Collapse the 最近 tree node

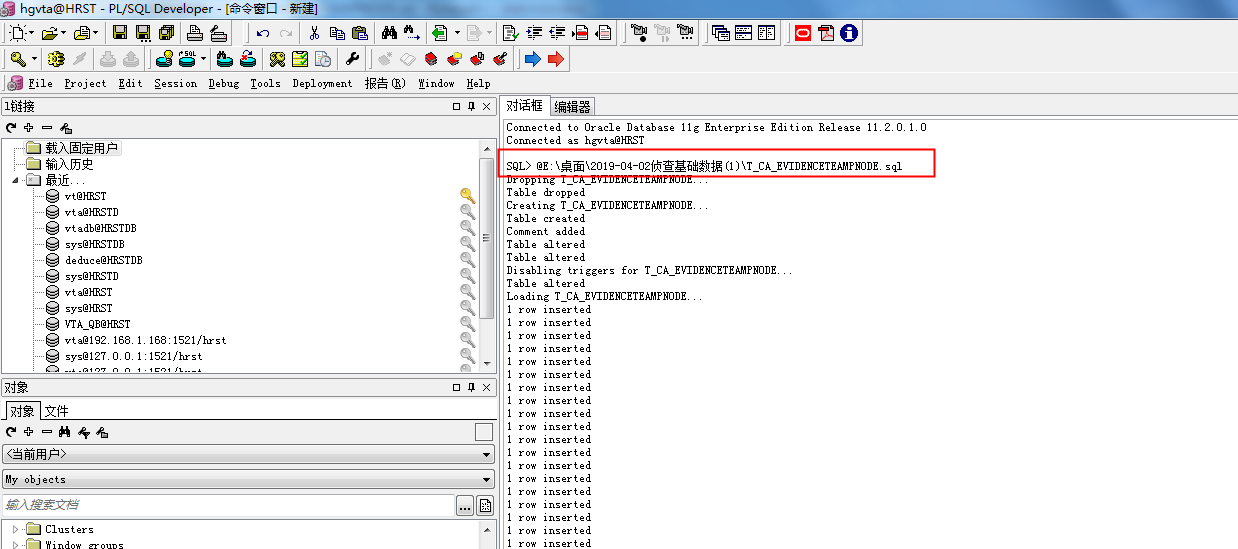tap(15, 181)
